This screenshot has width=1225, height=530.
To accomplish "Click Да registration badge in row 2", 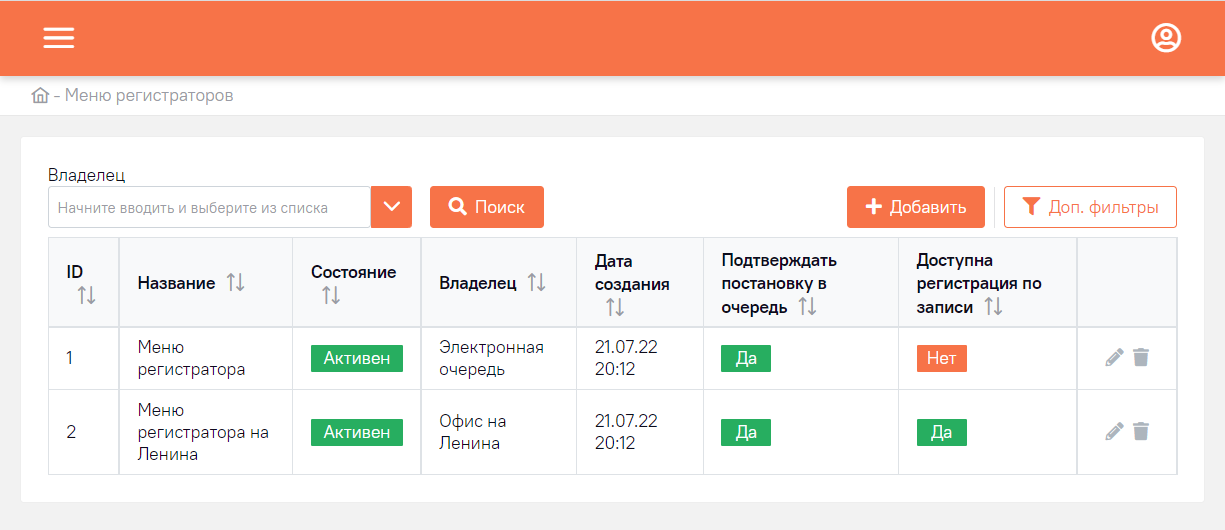I will pyautogui.click(x=942, y=432).
